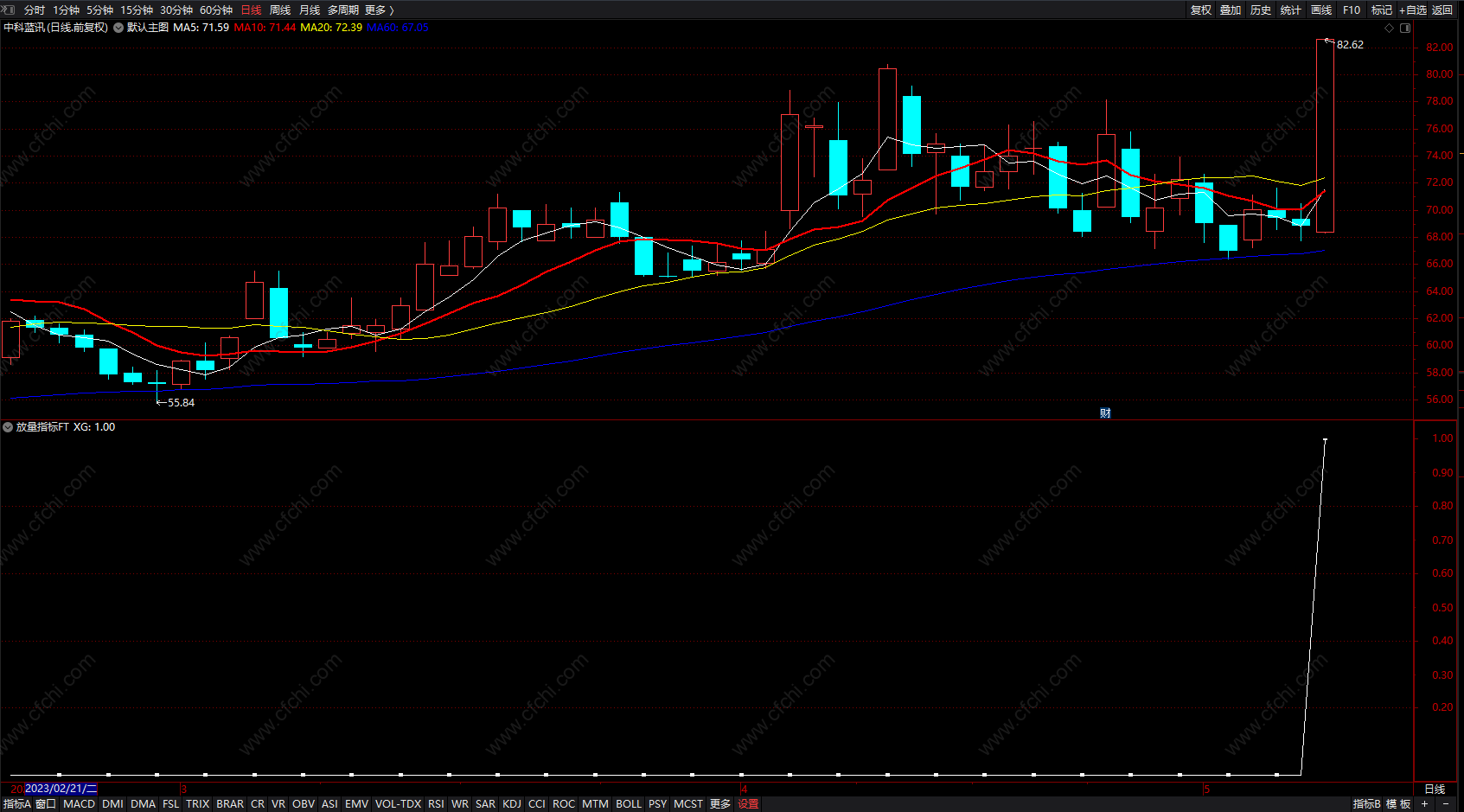Screen dimensions: 1464x812
Task: Switch indicator to OBV
Action: click(x=304, y=804)
